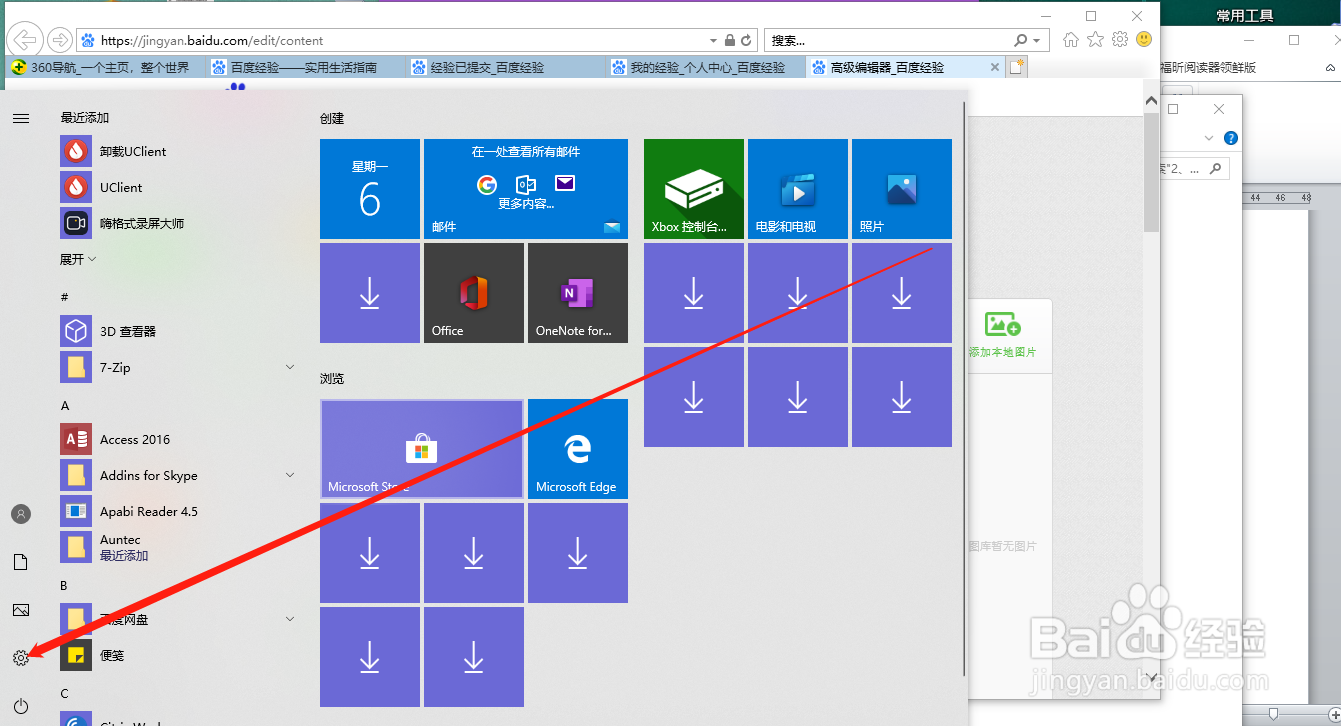Click the 浏览 tile group title
This screenshot has height=726, width=1341.
tap(332, 378)
